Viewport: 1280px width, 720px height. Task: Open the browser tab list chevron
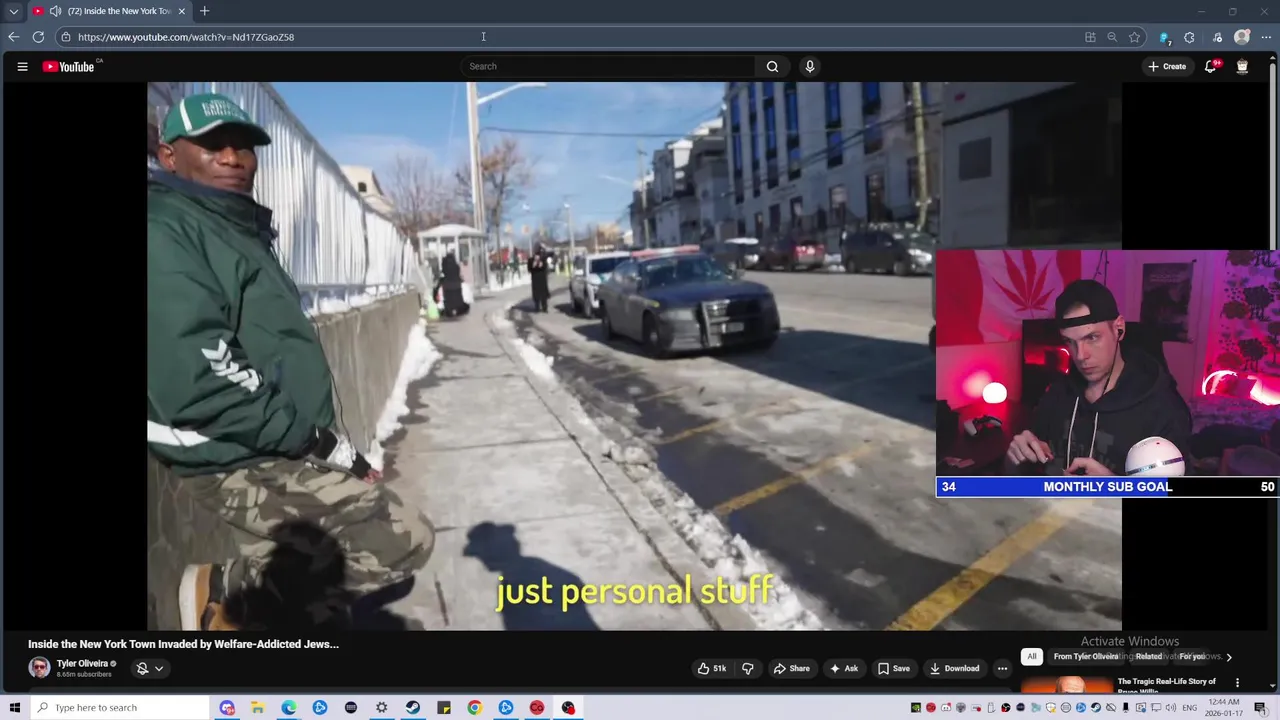click(x=14, y=11)
